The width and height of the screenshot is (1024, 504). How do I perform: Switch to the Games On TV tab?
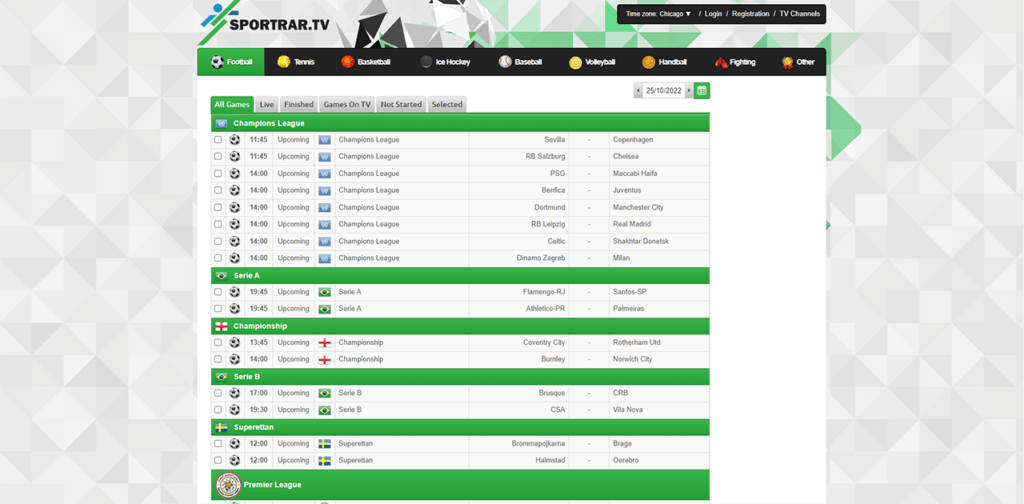[347, 104]
